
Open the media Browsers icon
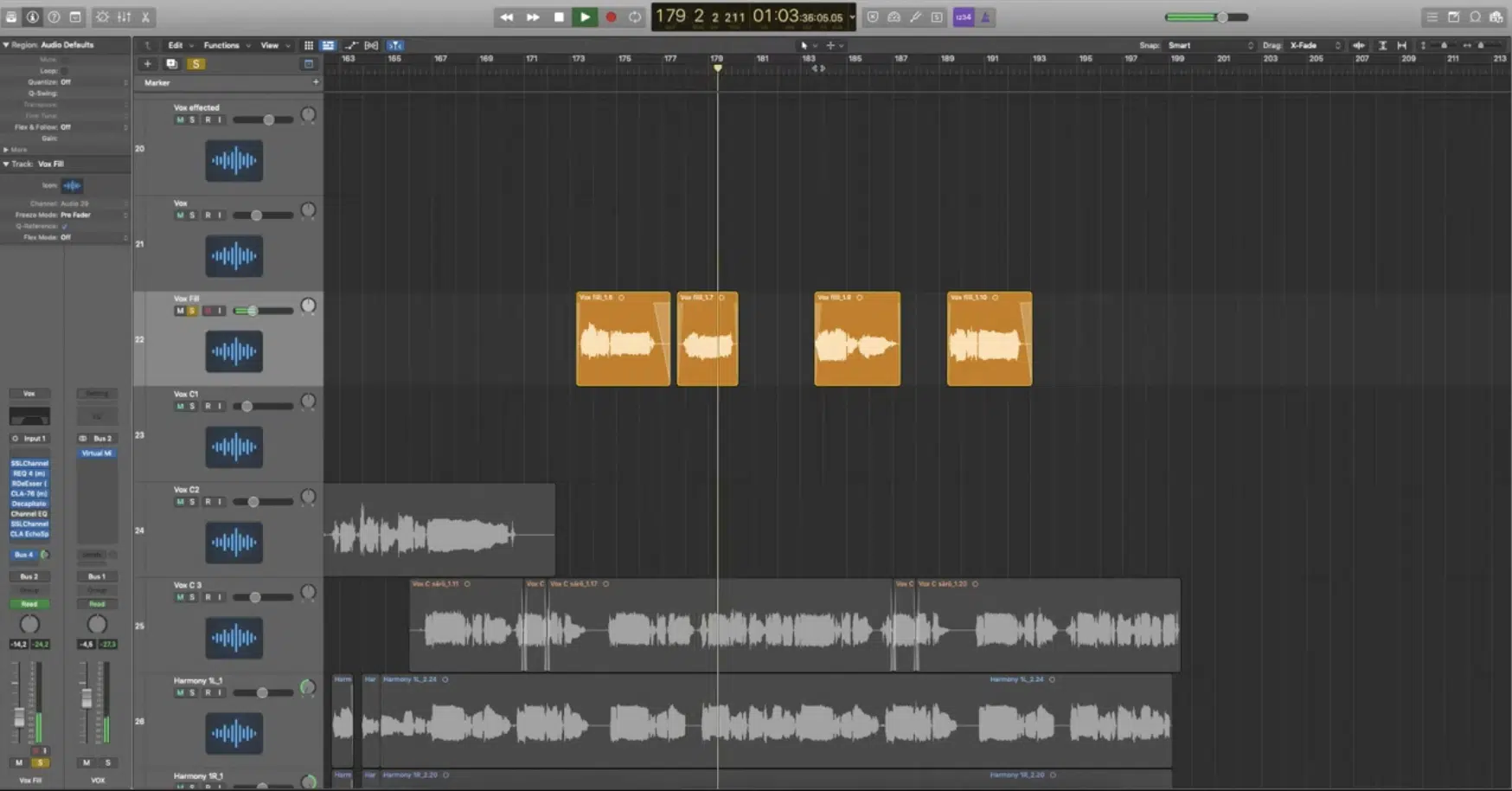coord(1496,16)
